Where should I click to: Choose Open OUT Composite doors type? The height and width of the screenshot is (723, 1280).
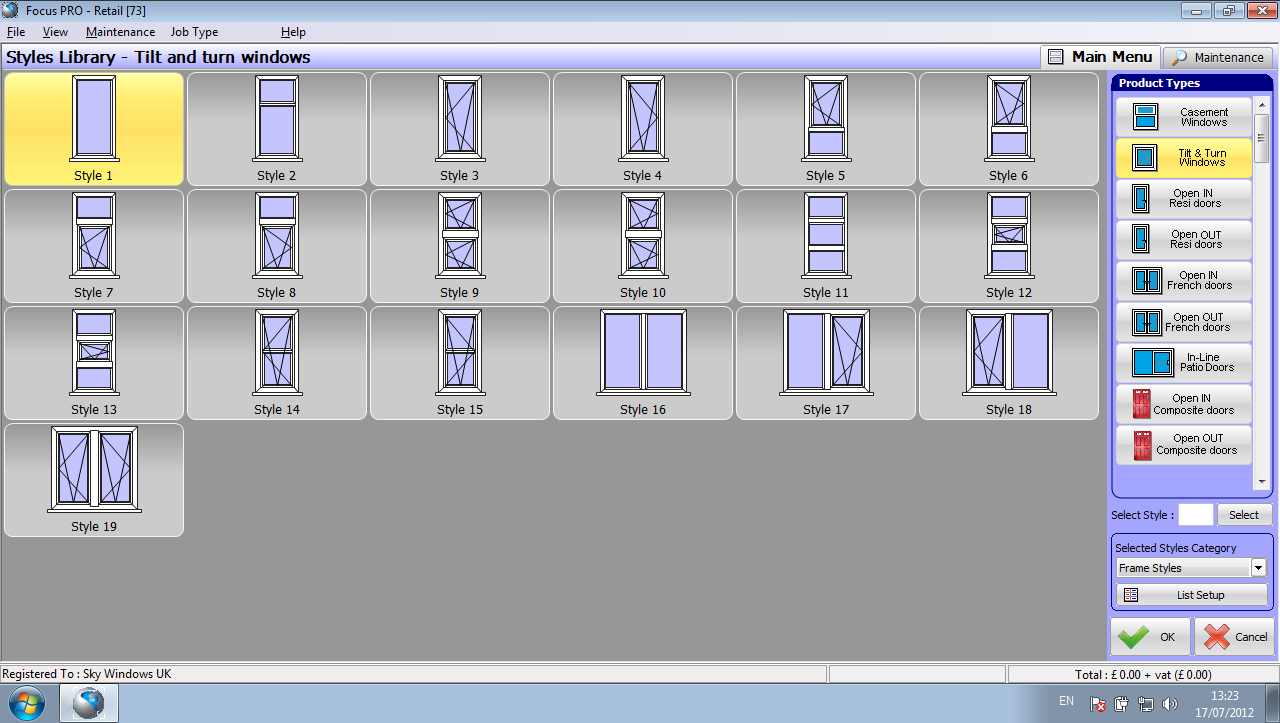click(1183, 445)
